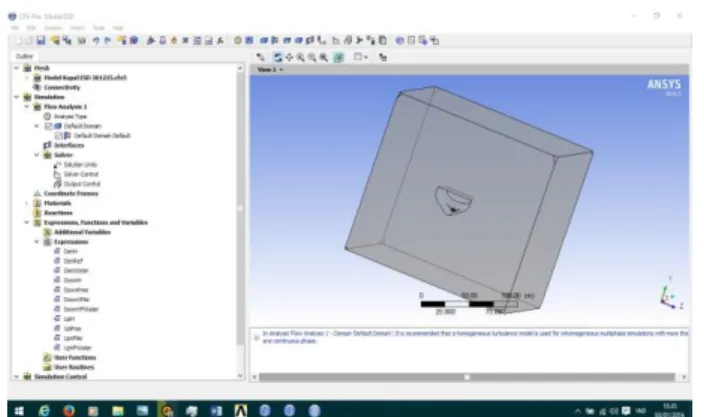This screenshot has width=704, height=417.
Task: Open Firefox from the taskbar
Action: [69, 410]
